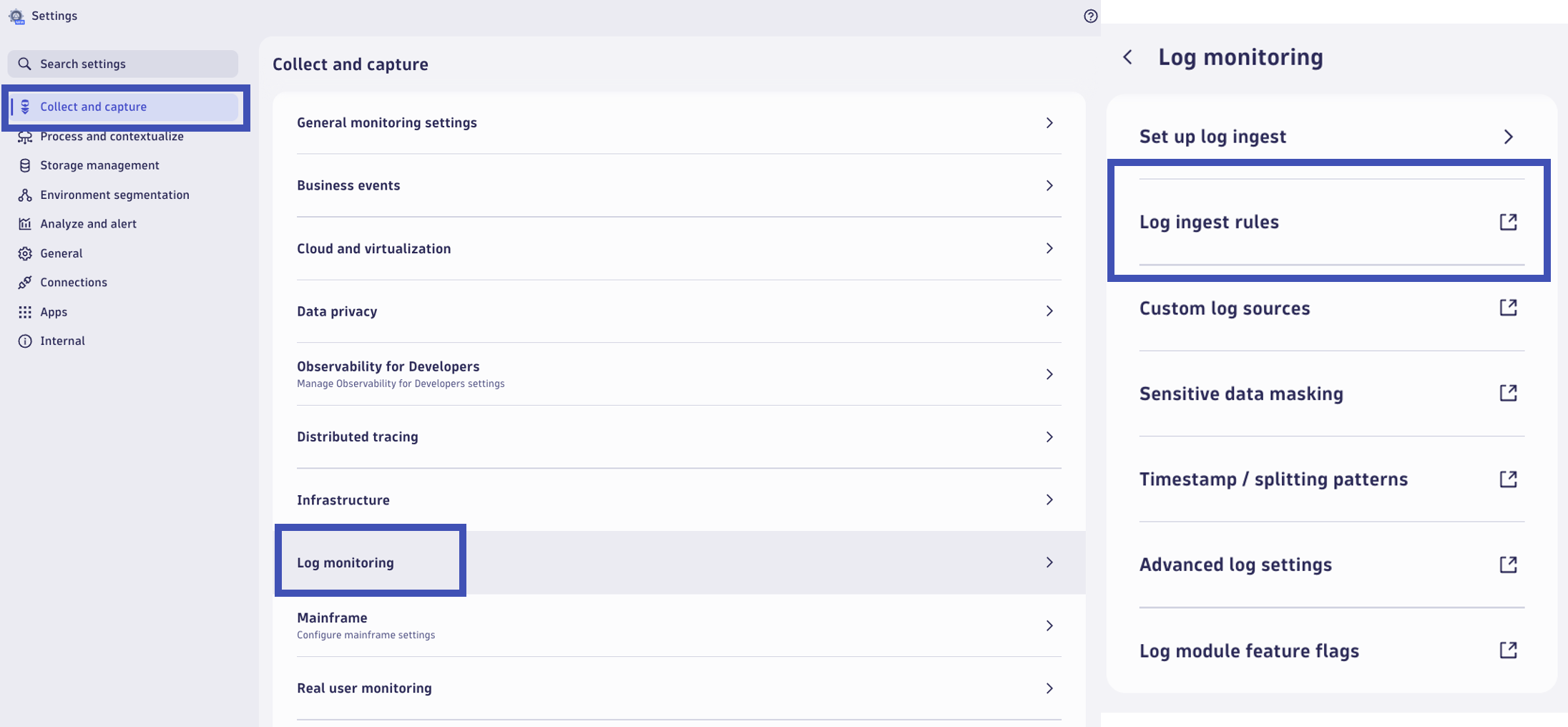Expand Business events chevron
The image size is (1568, 727).
click(x=1049, y=185)
